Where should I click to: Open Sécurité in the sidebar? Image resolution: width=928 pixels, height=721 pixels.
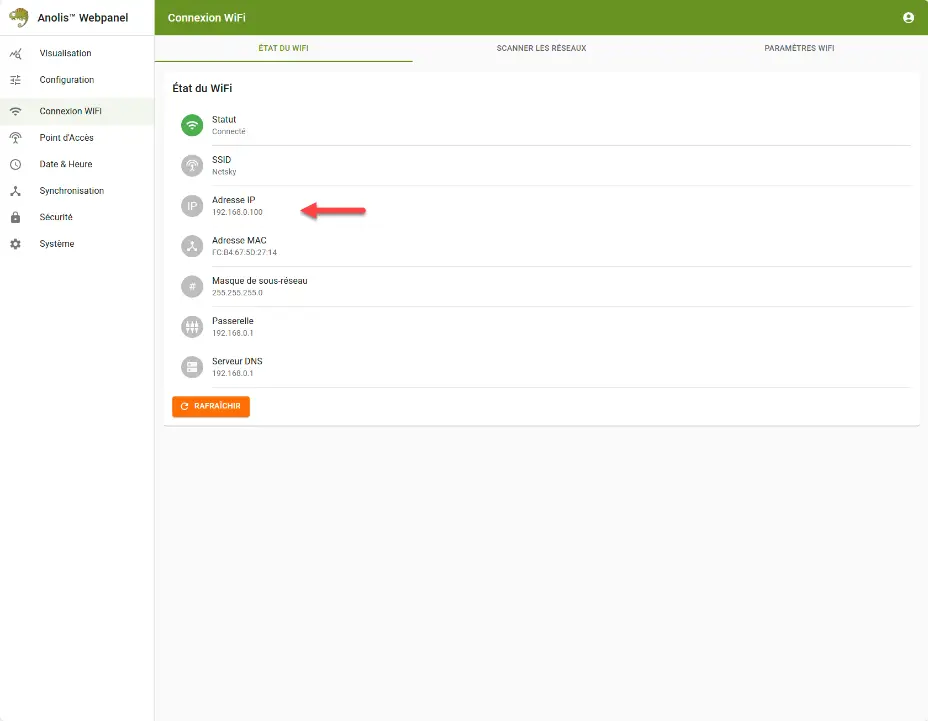coord(77,217)
